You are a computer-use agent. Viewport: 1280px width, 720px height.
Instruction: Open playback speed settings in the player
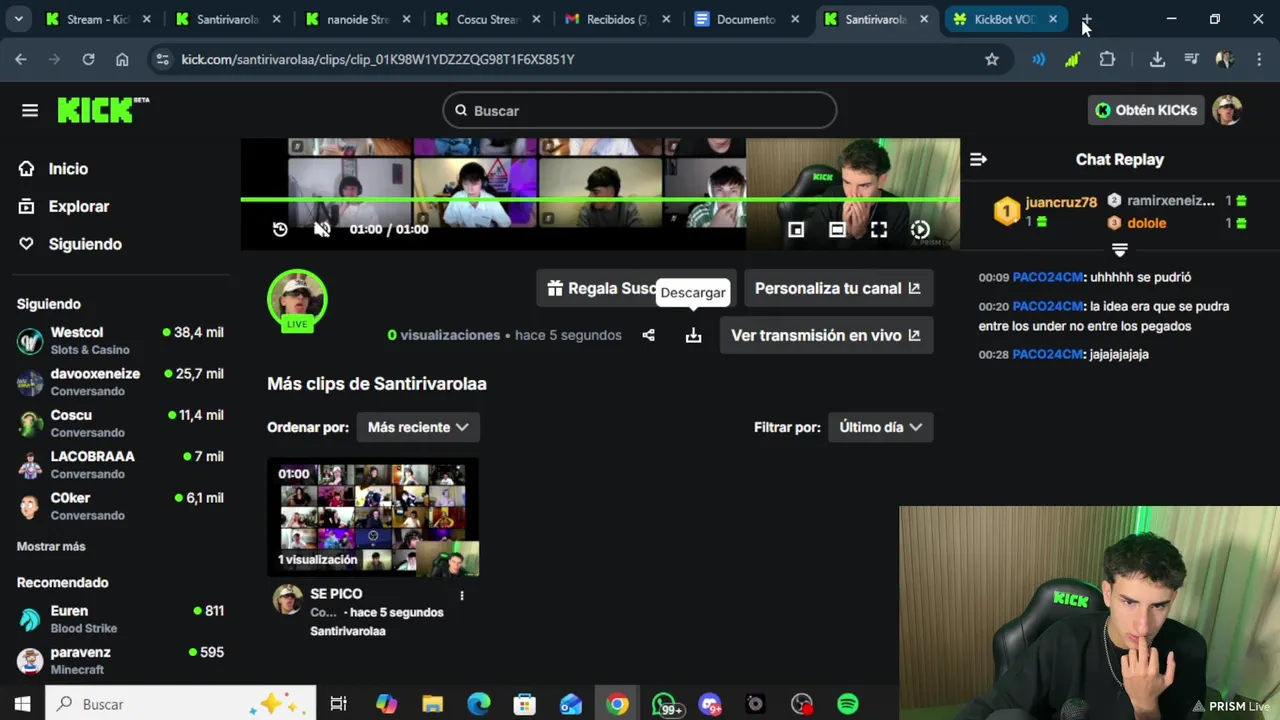(x=920, y=230)
